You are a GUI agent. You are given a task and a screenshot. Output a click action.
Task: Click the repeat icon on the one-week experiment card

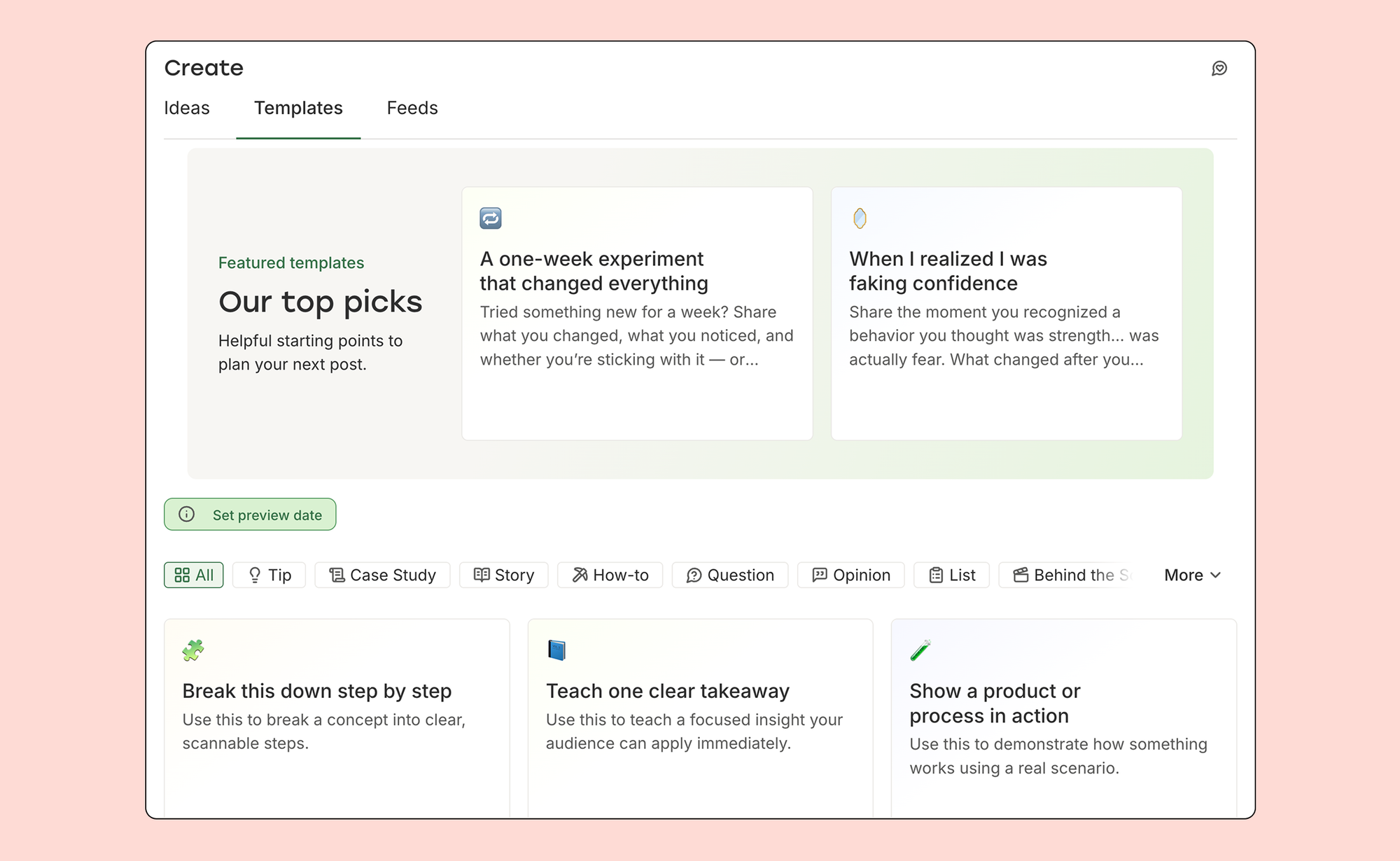[x=491, y=218]
